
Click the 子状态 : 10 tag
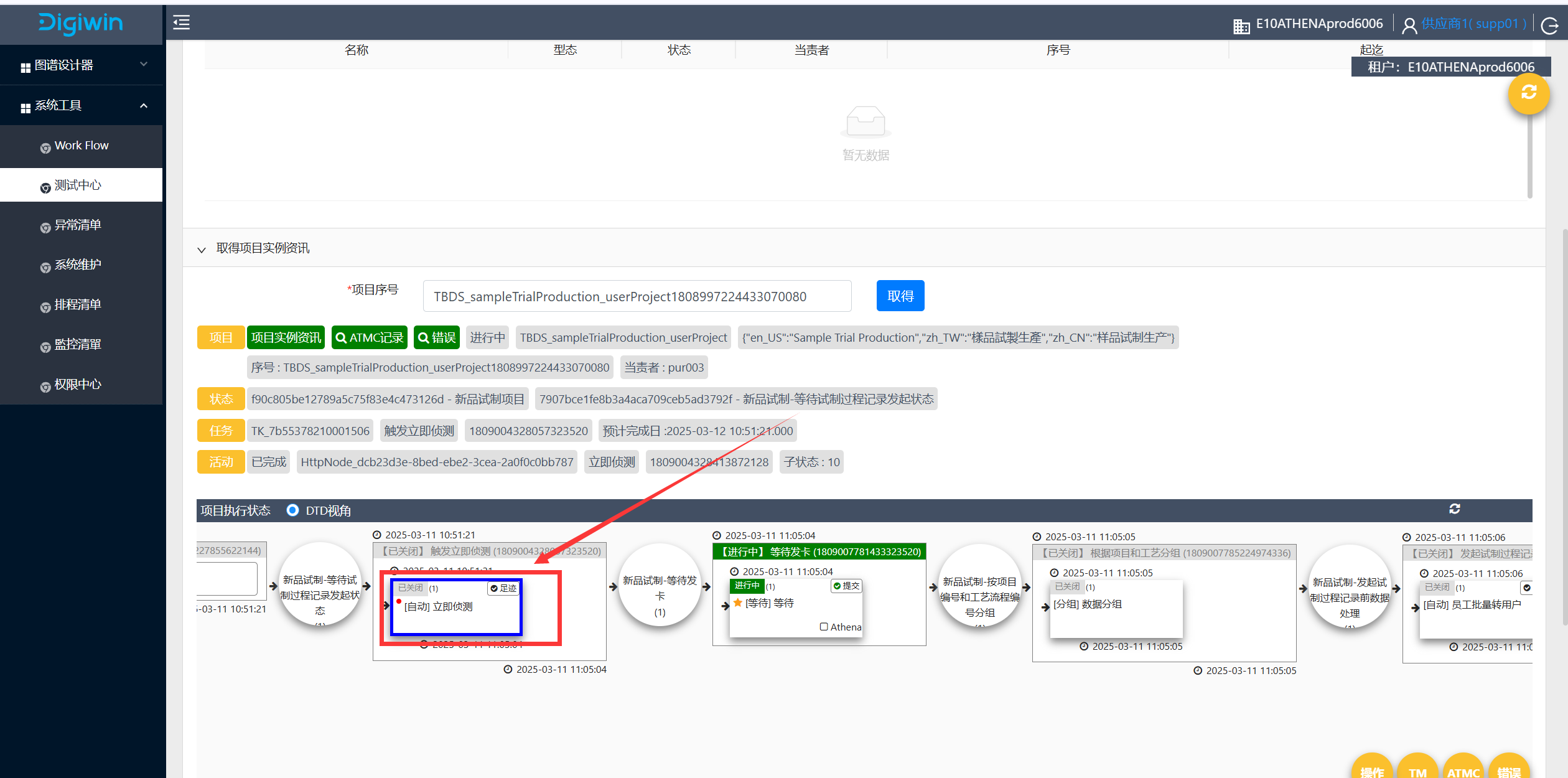(811, 462)
